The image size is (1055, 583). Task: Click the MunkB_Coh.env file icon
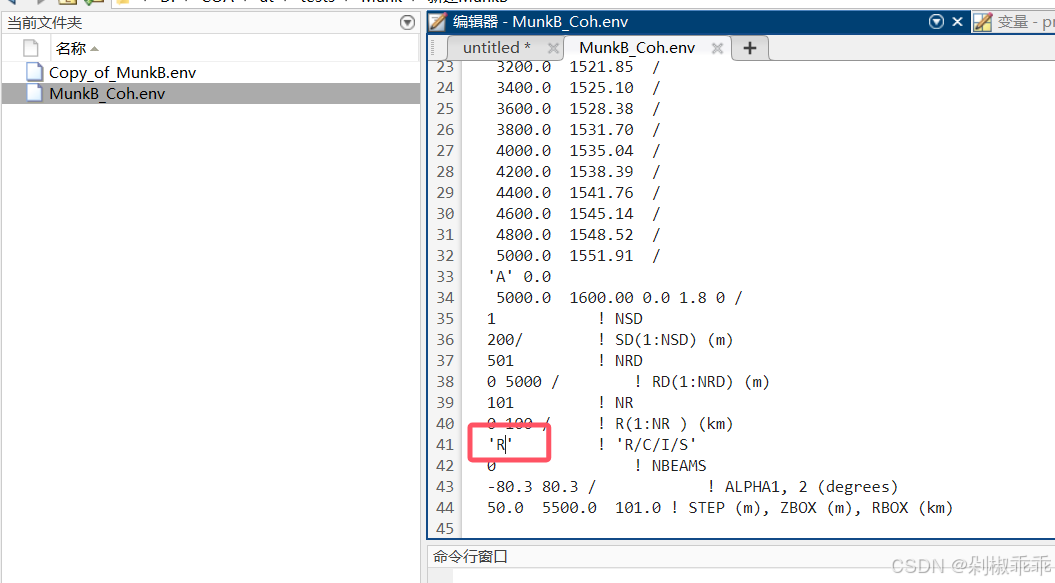pyautogui.click(x=34, y=93)
